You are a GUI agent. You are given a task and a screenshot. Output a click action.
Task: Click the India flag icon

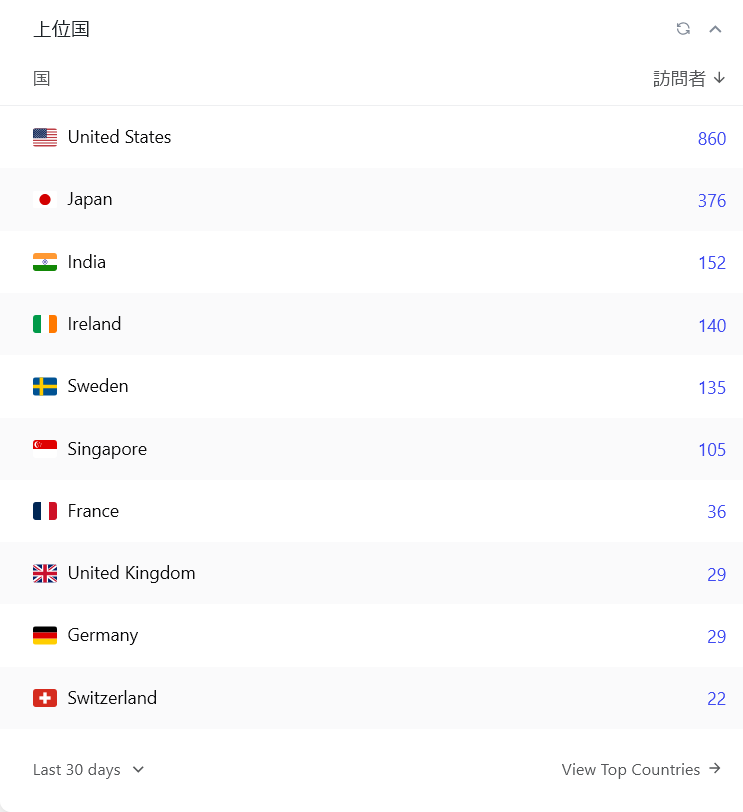[45, 262]
